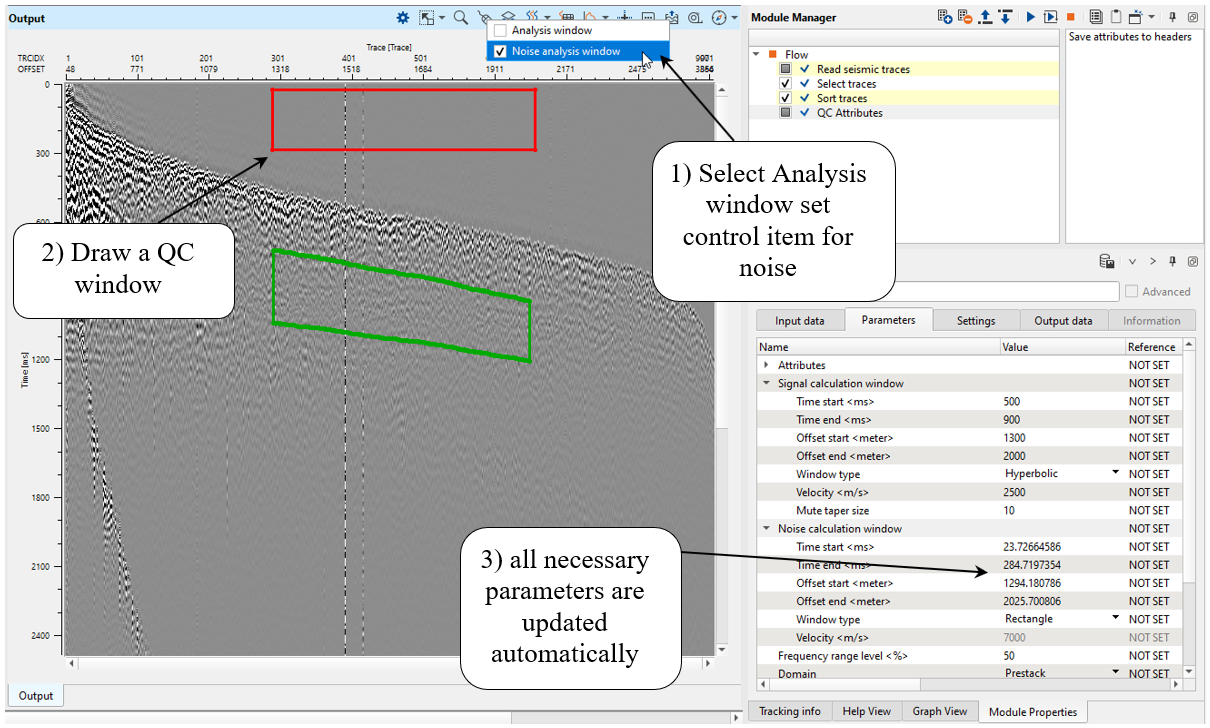Open the Hyperbolic window type dropdown
The image size is (1210, 728).
pyautogui.click(x=1114, y=473)
